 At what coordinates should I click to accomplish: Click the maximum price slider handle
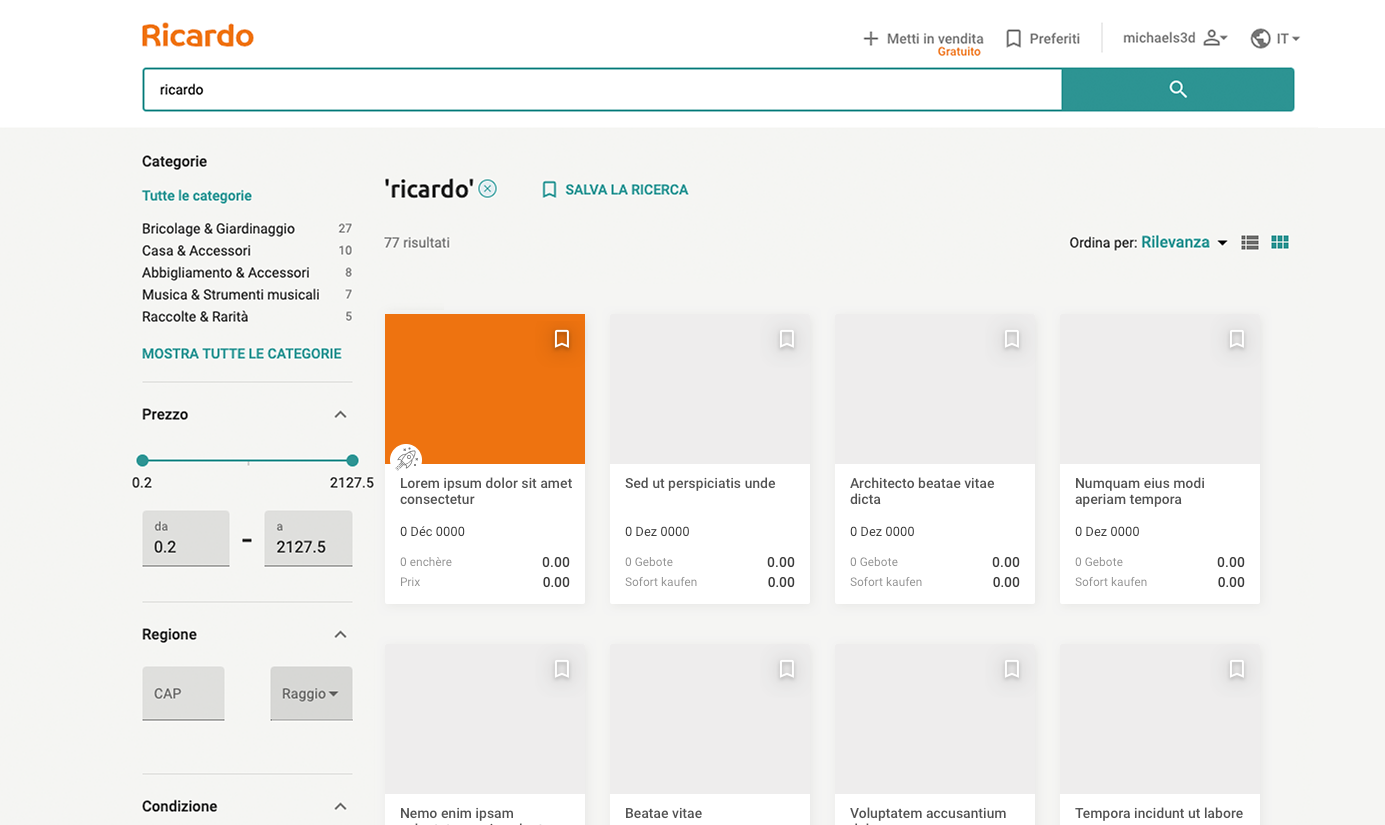point(352,460)
